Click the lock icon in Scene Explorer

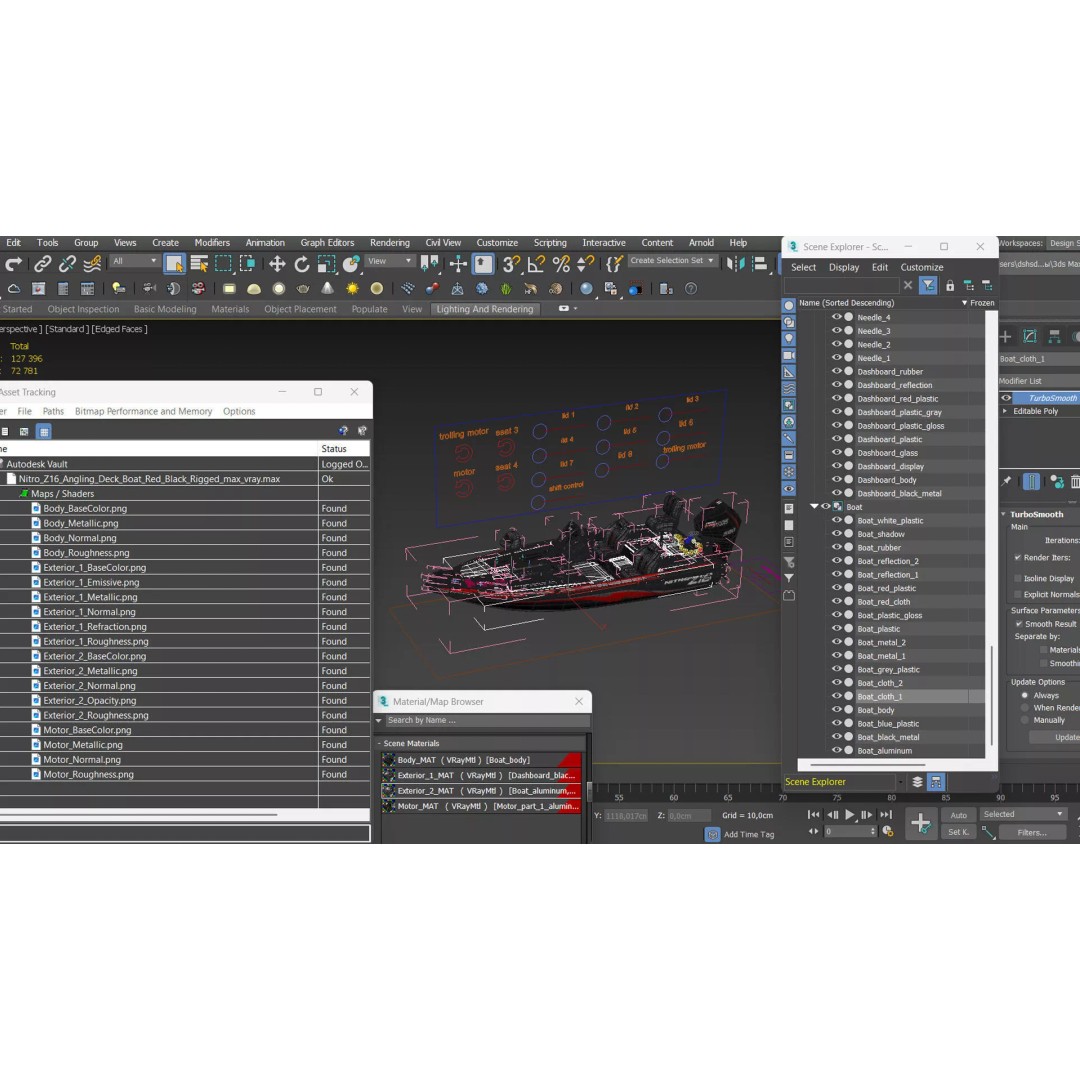click(x=950, y=285)
